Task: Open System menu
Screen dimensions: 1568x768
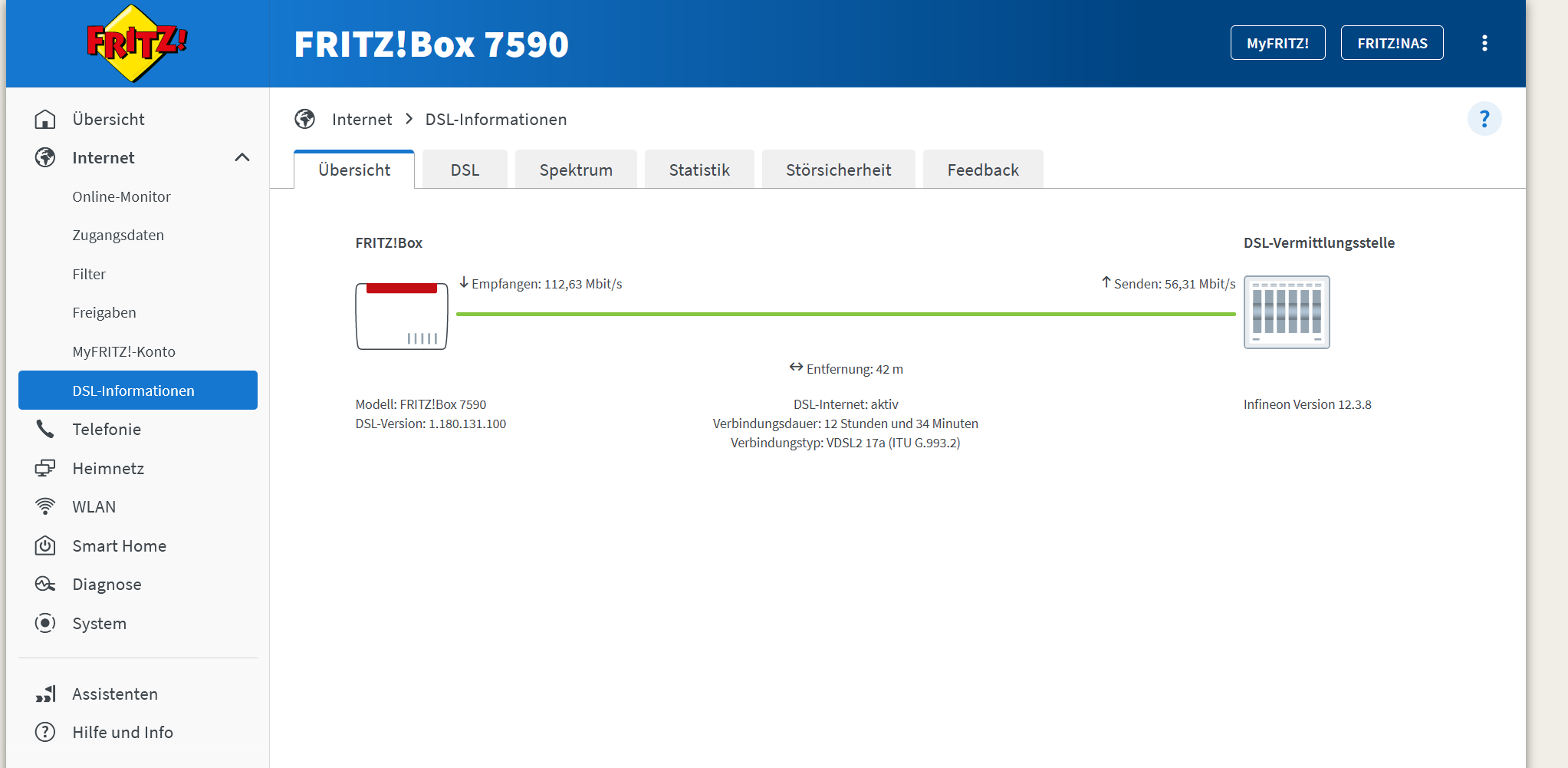Action: pyautogui.click(x=138, y=623)
